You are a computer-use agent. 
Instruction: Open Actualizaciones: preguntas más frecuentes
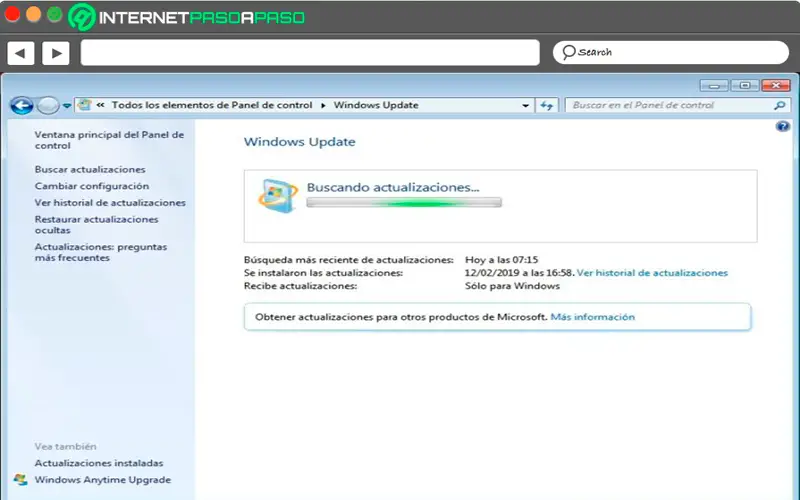click(x=101, y=252)
